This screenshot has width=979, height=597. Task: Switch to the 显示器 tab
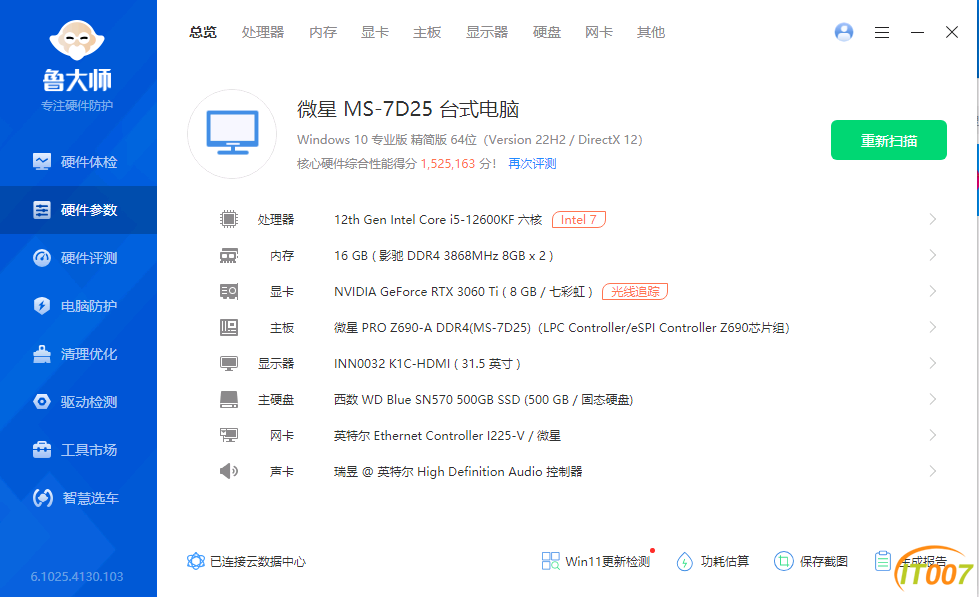(x=487, y=32)
